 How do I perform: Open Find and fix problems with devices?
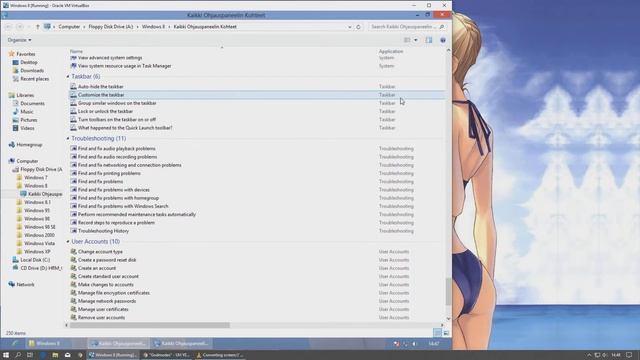[114, 190]
